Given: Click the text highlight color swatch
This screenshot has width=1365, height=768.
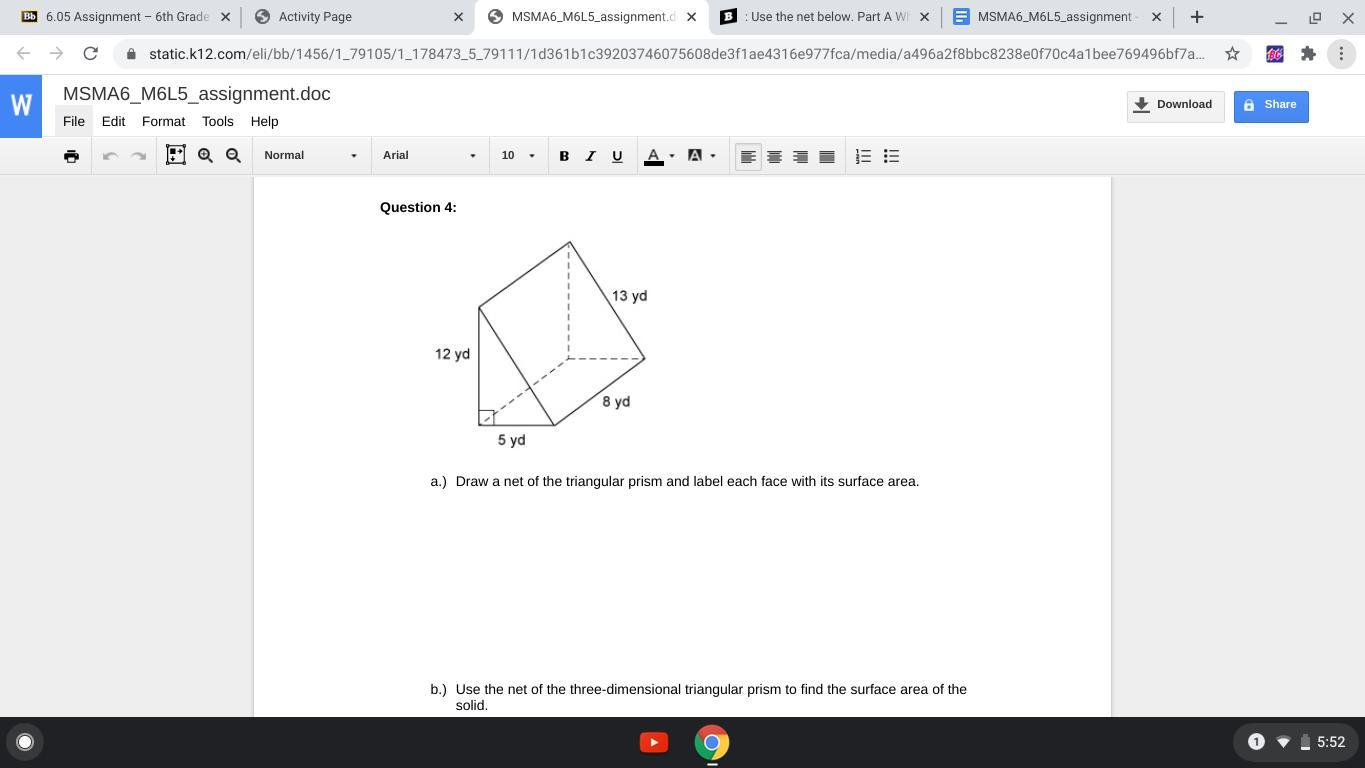Looking at the screenshot, I should coord(695,156).
